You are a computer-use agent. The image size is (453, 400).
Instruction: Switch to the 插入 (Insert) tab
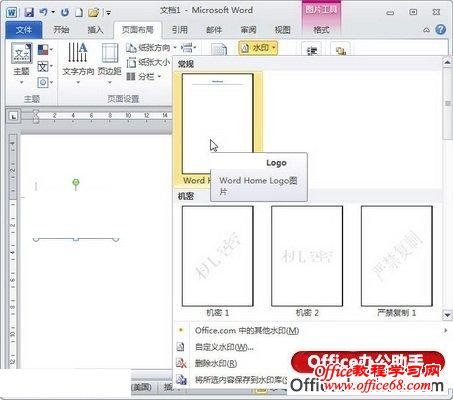point(95,30)
